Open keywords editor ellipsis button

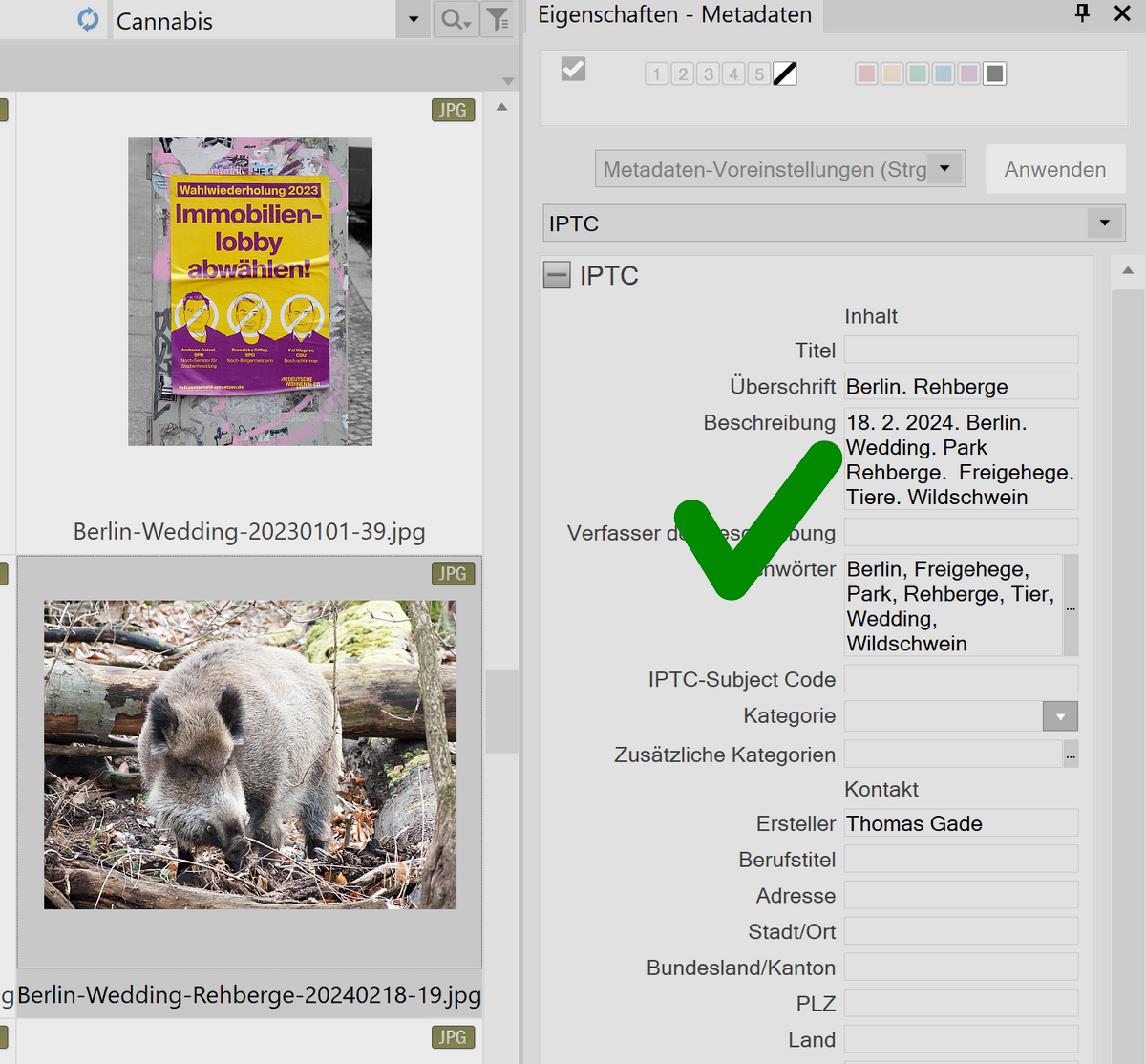tap(1071, 606)
